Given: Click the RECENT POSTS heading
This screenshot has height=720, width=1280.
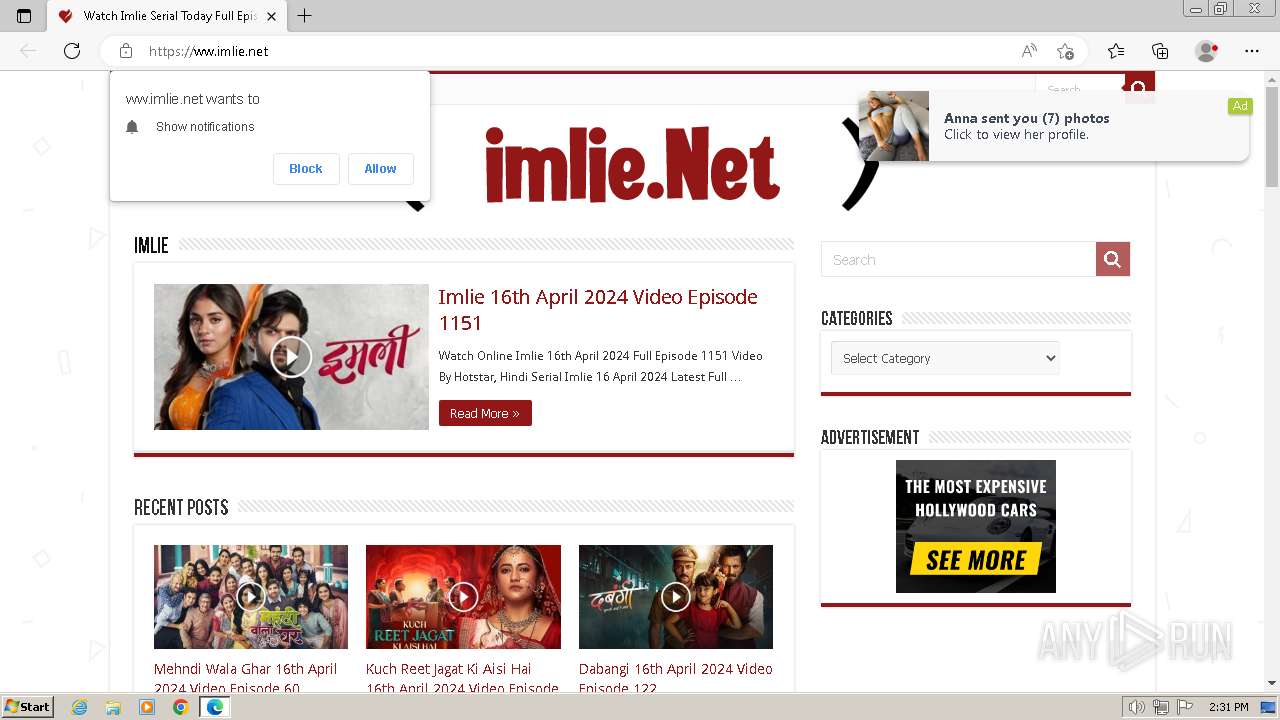Looking at the screenshot, I should [181, 507].
